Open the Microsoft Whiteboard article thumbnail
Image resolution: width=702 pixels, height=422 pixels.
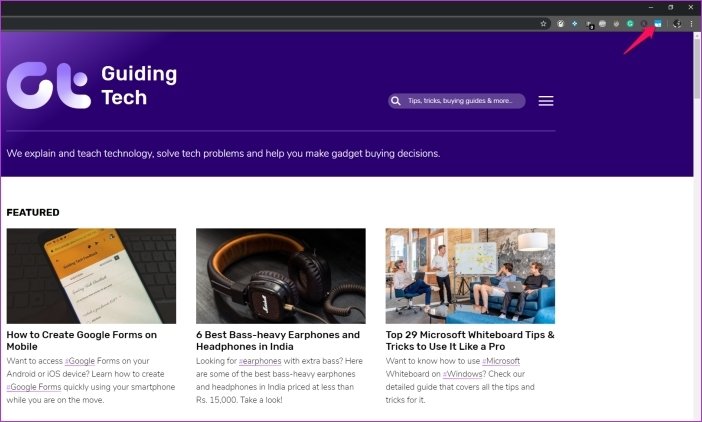pos(470,275)
